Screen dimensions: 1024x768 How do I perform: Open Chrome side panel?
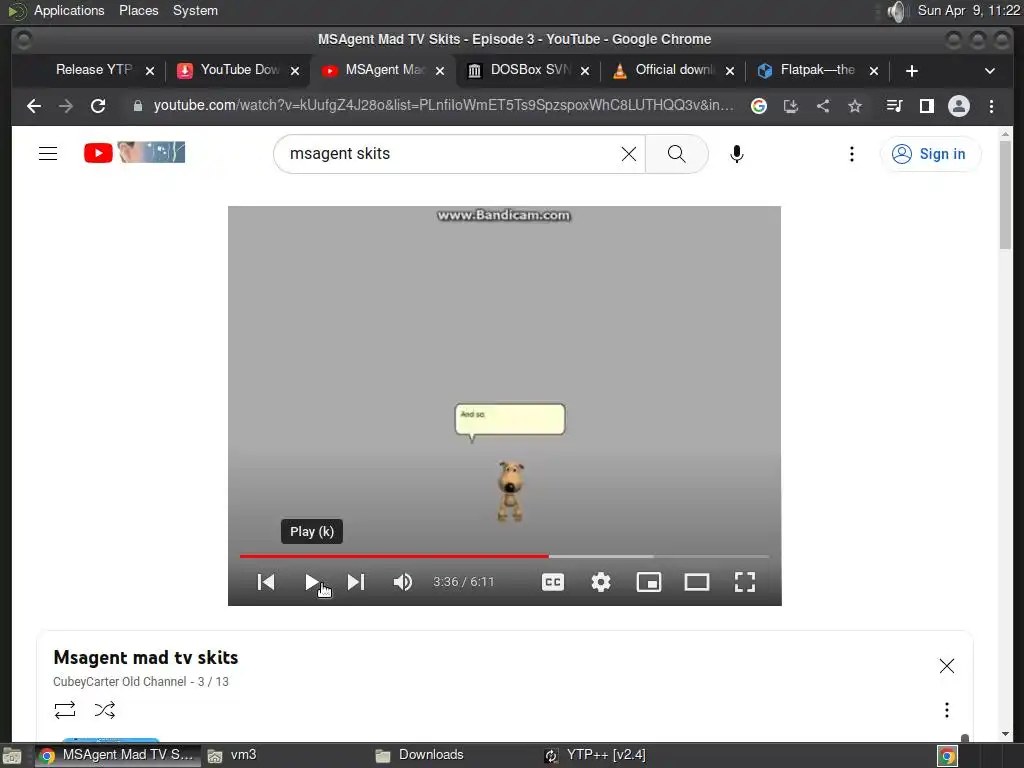(926, 106)
